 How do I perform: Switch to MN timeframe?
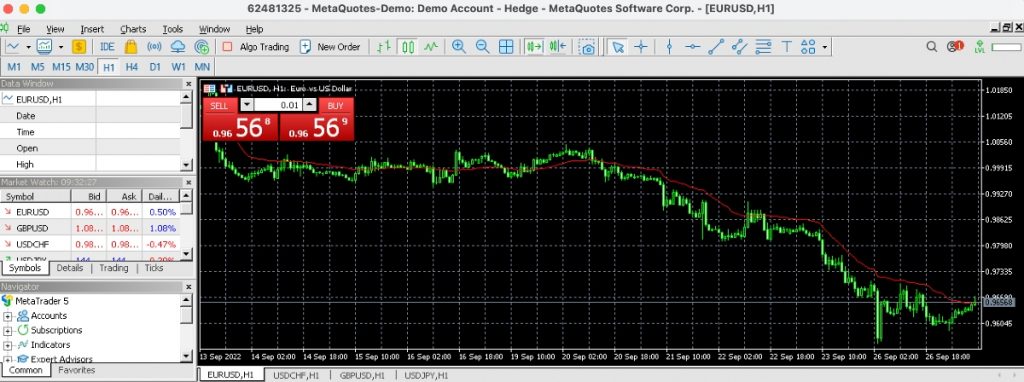(202, 67)
